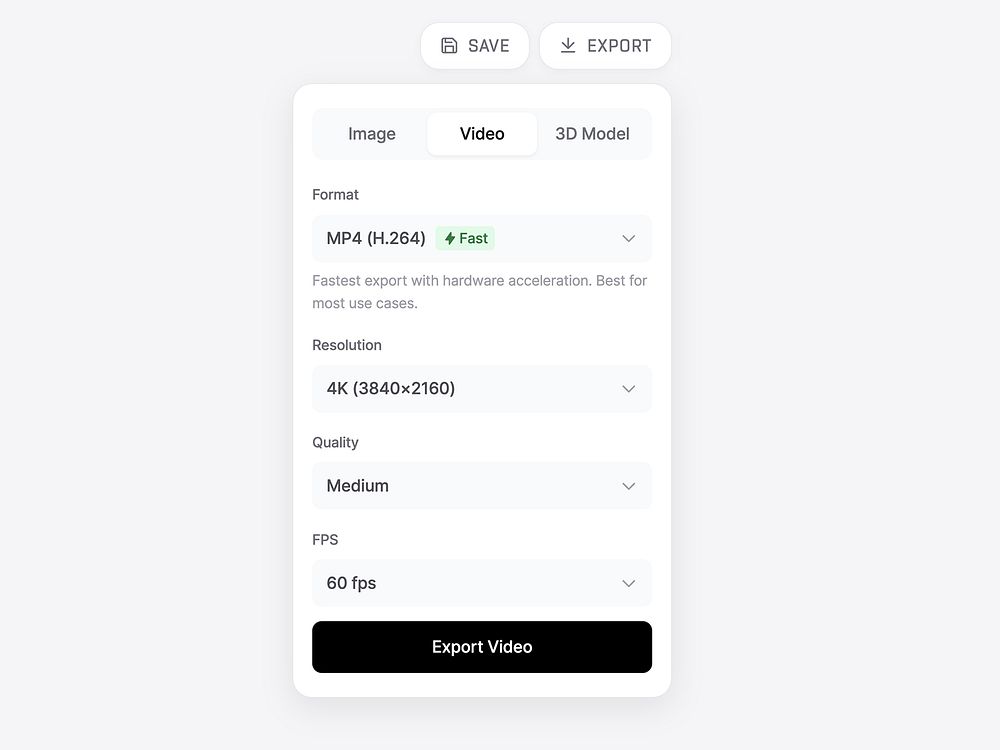Open the MP4 (H.264) format dropdown
This screenshot has width=1000, height=750.
pos(482,239)
